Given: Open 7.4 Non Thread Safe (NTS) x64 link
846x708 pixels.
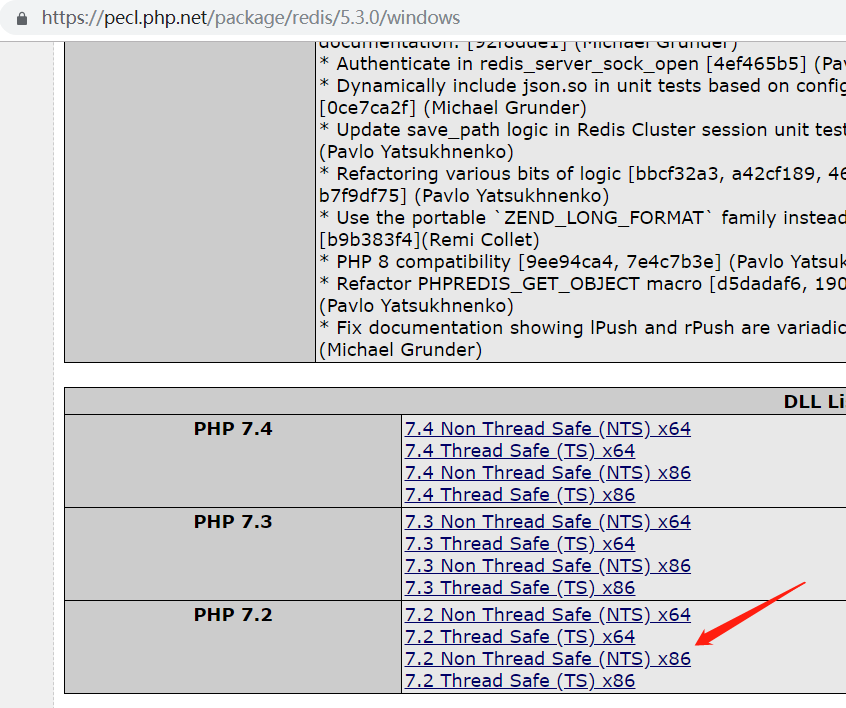Looking at the screenshot, I should point(548,429).
